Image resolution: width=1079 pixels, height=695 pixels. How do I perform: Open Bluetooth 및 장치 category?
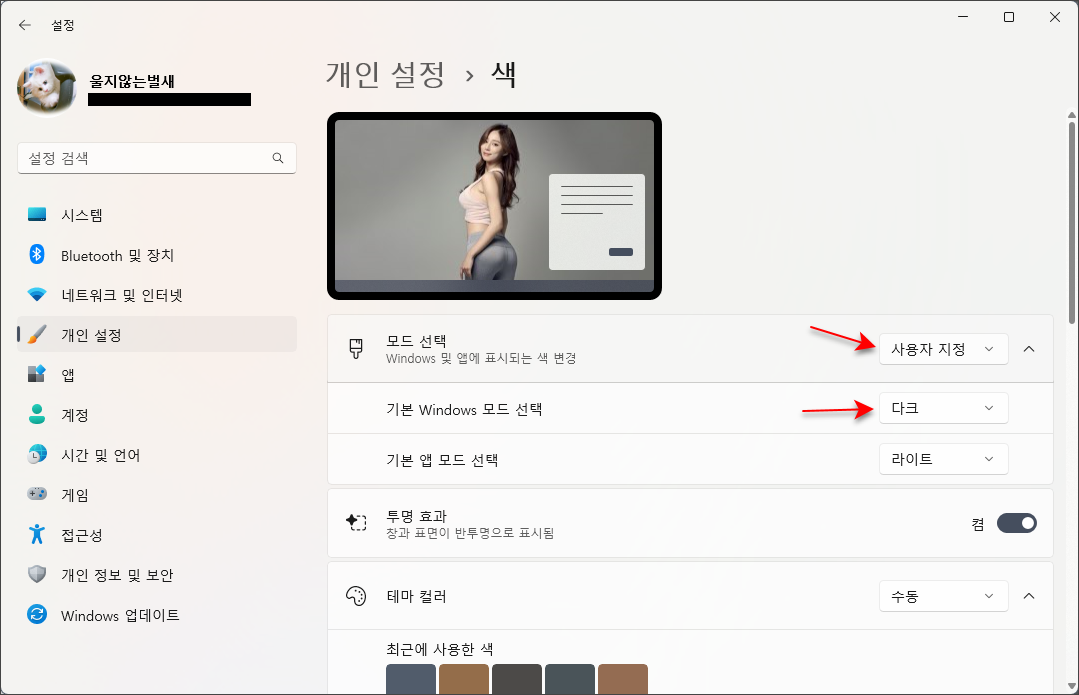157,255
